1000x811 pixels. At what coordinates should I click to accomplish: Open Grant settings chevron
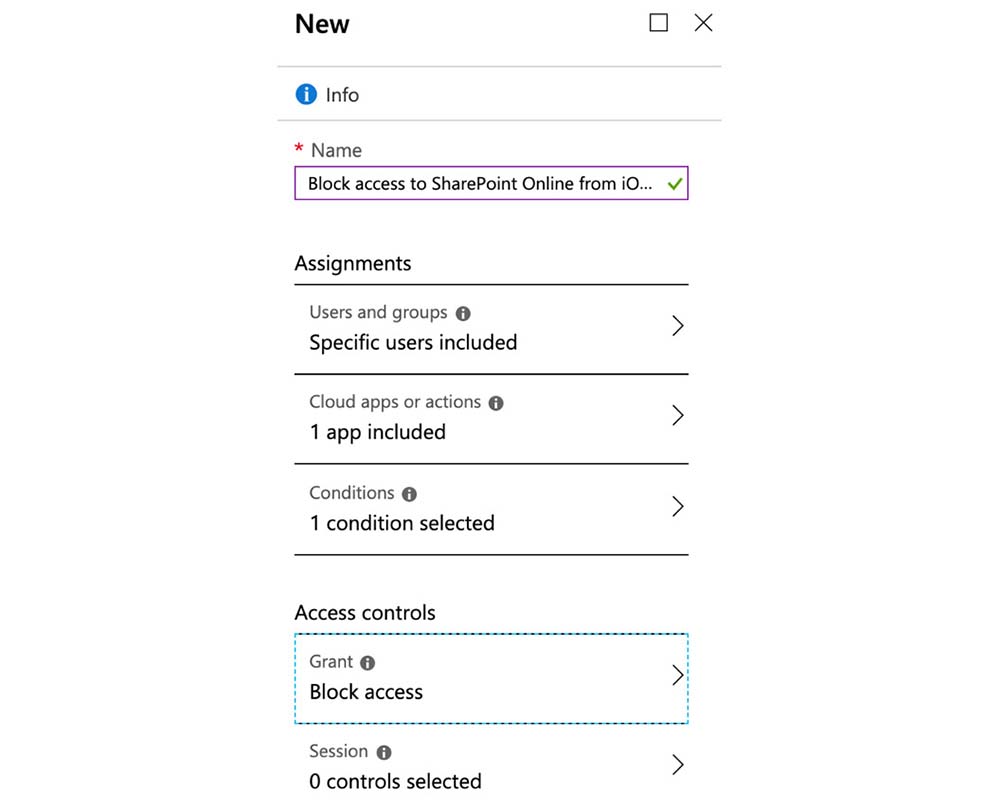point(677,676)
